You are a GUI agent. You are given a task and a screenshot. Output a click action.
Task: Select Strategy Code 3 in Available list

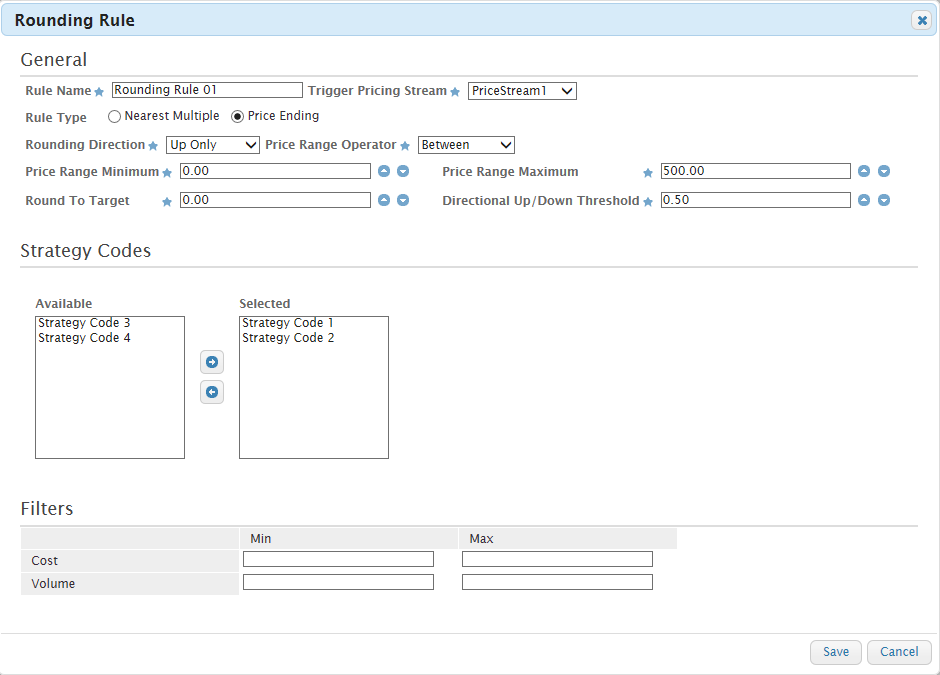(x=84, y=323)
